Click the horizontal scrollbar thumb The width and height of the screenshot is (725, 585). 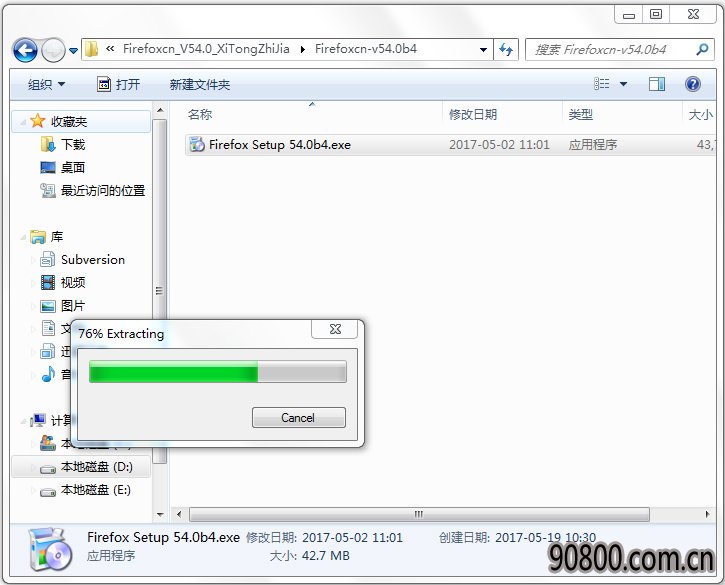tap(419, 514)
